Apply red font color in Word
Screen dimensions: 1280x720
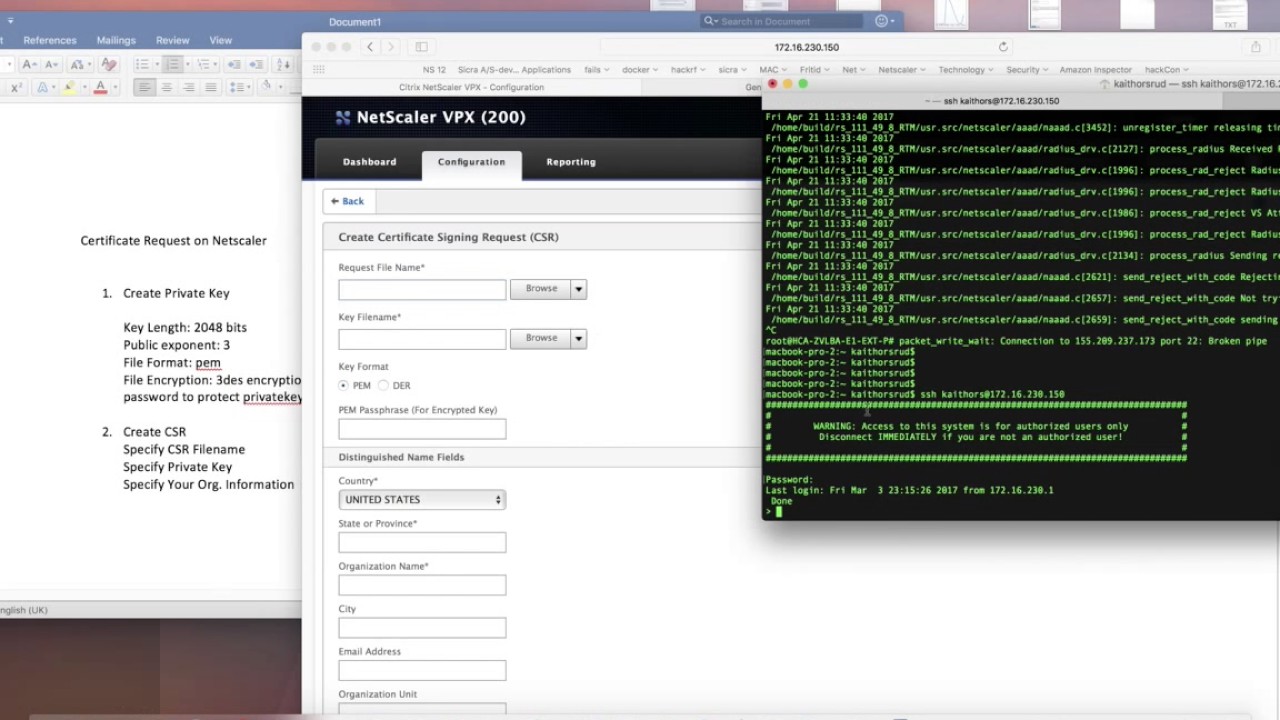tap(100, 87)
